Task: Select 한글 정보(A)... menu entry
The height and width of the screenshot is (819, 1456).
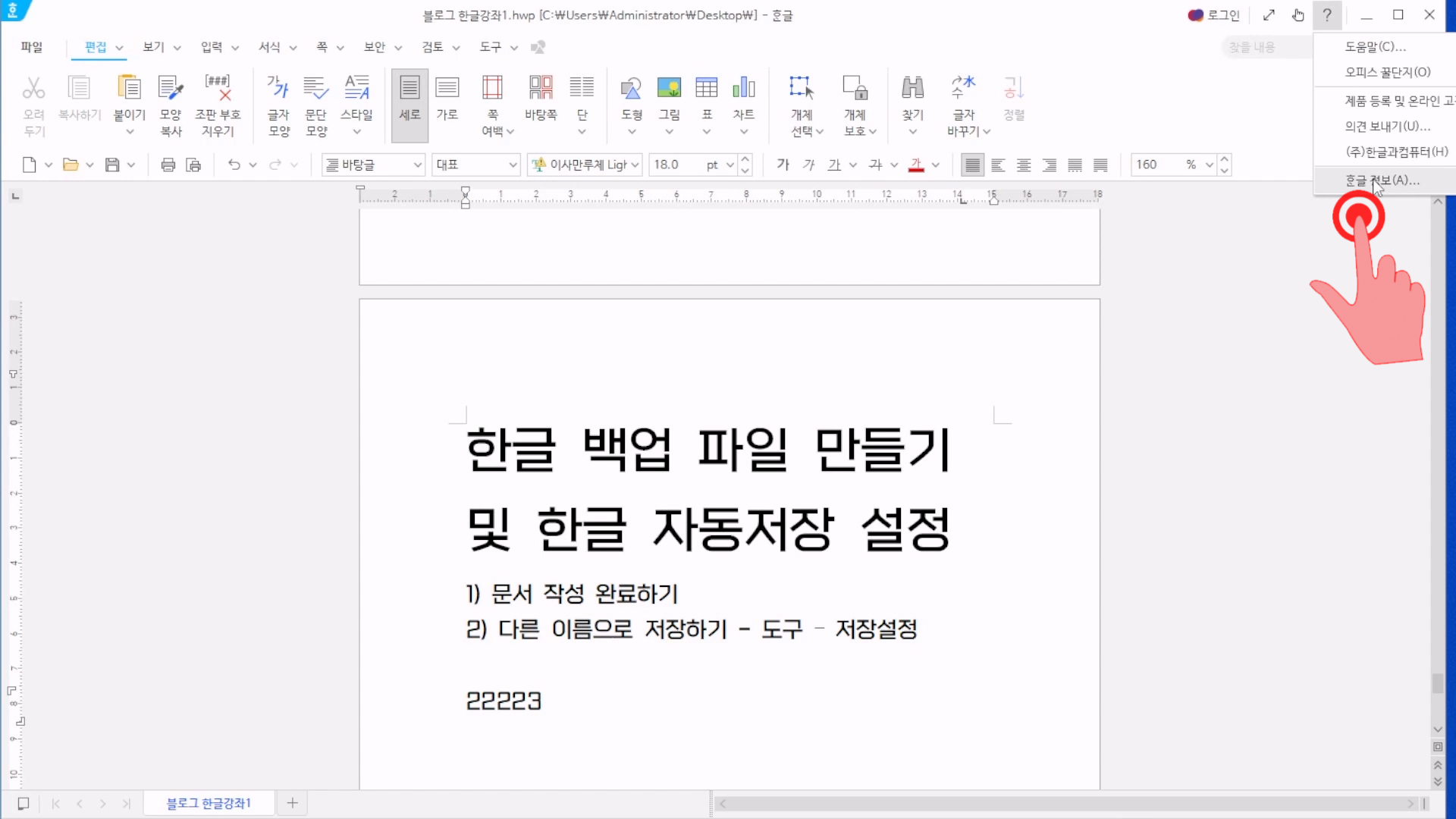Action: tap(1382, 180)
